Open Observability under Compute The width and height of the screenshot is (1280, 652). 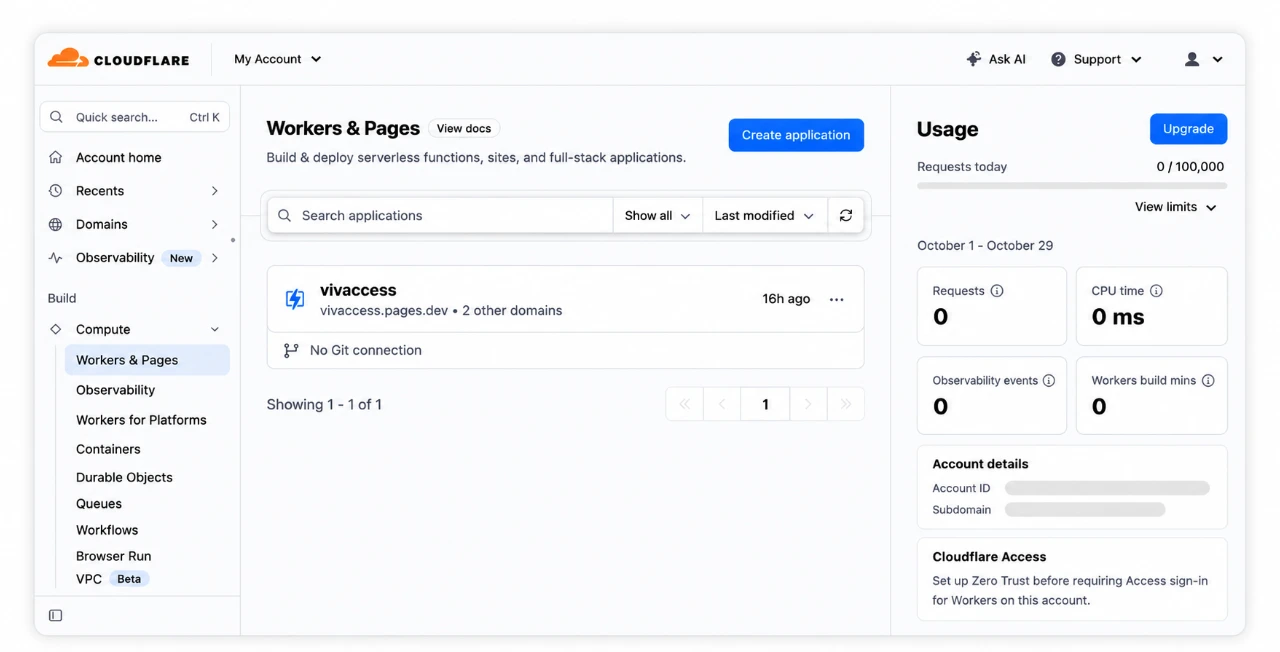click(116, 390)
